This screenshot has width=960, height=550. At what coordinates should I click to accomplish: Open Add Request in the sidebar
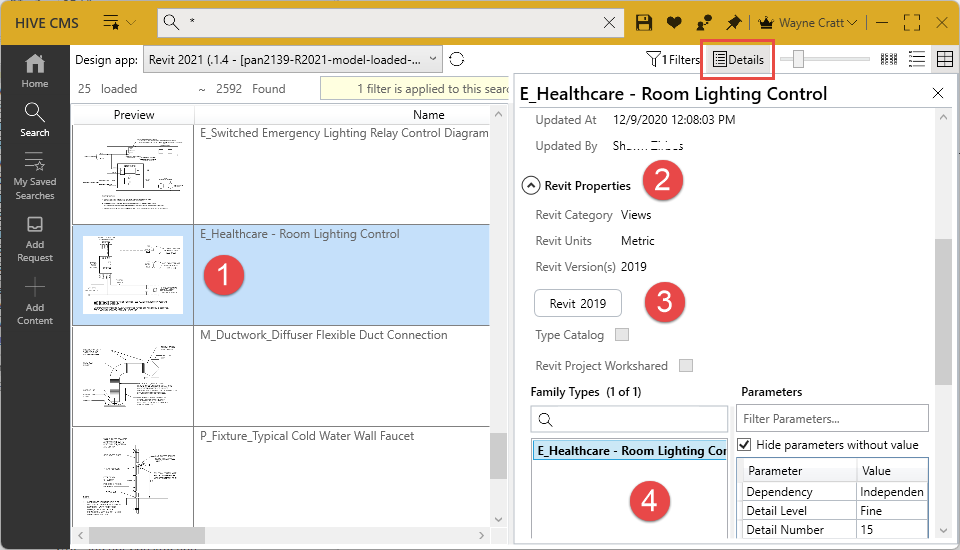coord(35,239)
